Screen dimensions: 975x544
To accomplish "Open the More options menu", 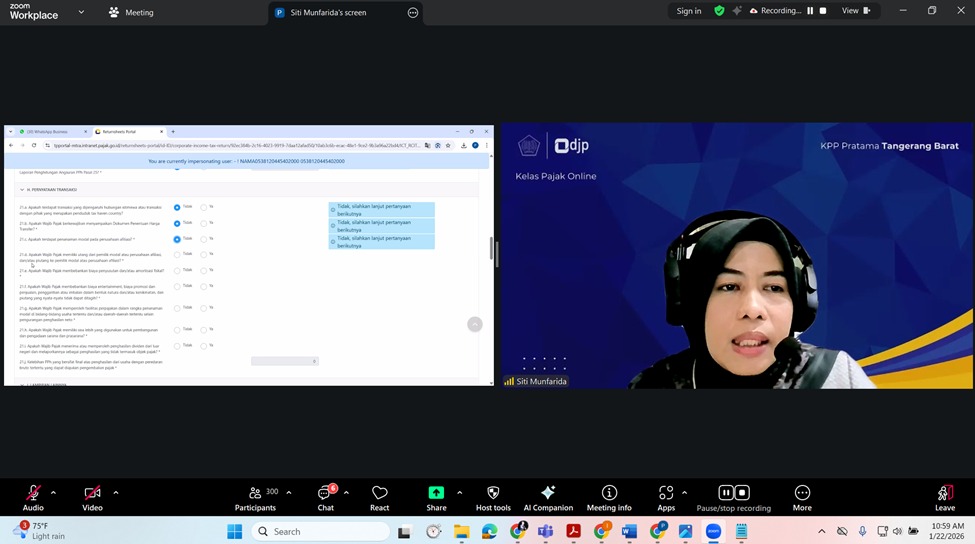I will pyautogui.click(x=802, y=493).
